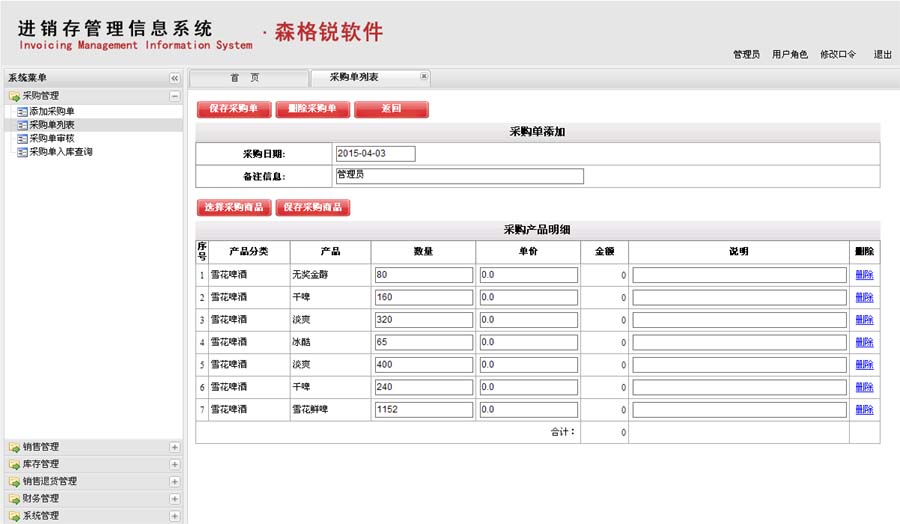900x524 pixels.
Task: Collapse the 系统菜单 sidebar panel
Action: [x=174, y=78]
